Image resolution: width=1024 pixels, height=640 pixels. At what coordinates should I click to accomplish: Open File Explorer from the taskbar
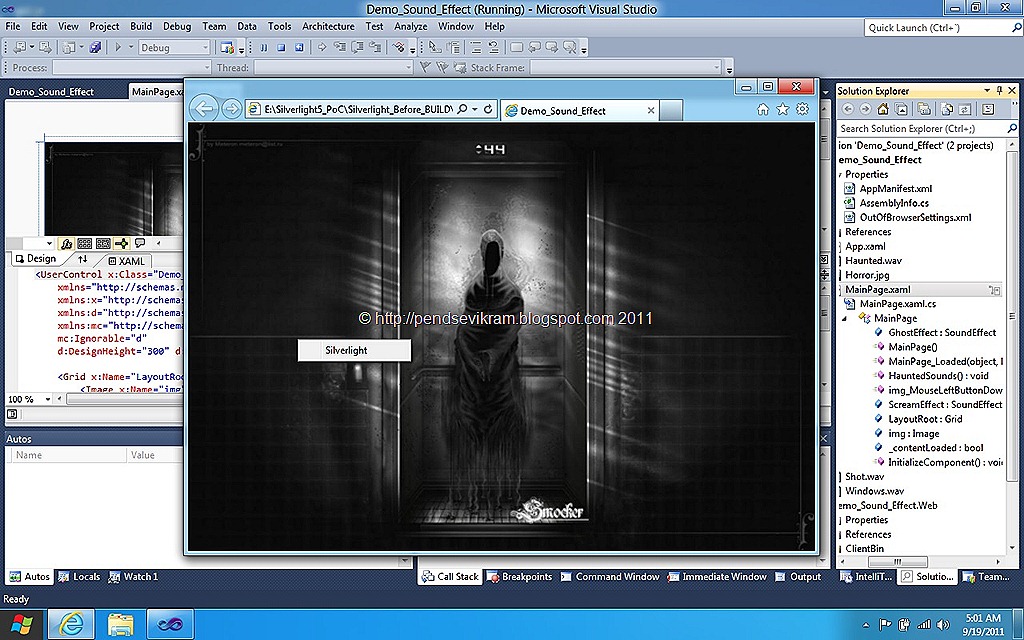[120, 624]
